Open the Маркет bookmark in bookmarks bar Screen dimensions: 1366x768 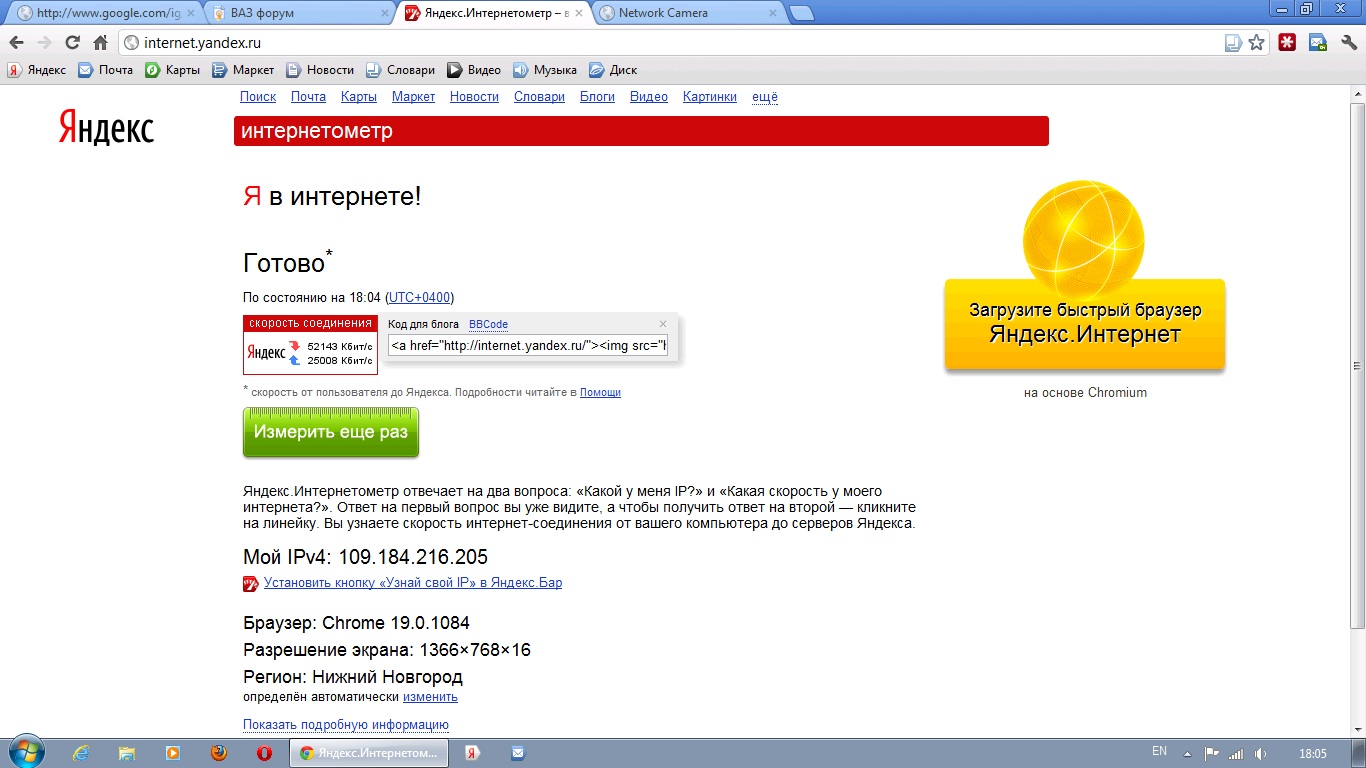pyautogui.click(x=242, y=70)
